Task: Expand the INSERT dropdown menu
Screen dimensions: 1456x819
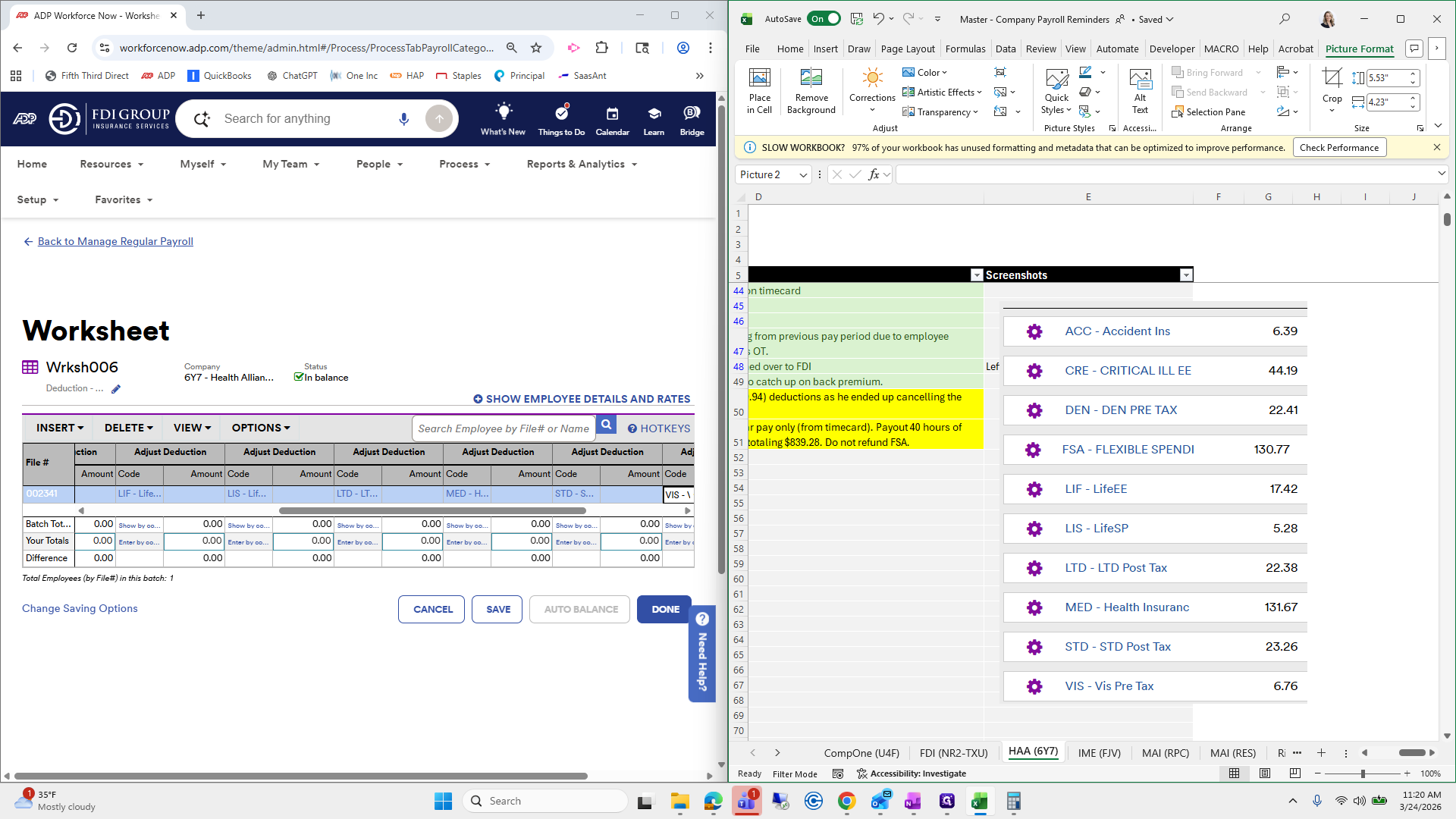Action: coord(60,428)
